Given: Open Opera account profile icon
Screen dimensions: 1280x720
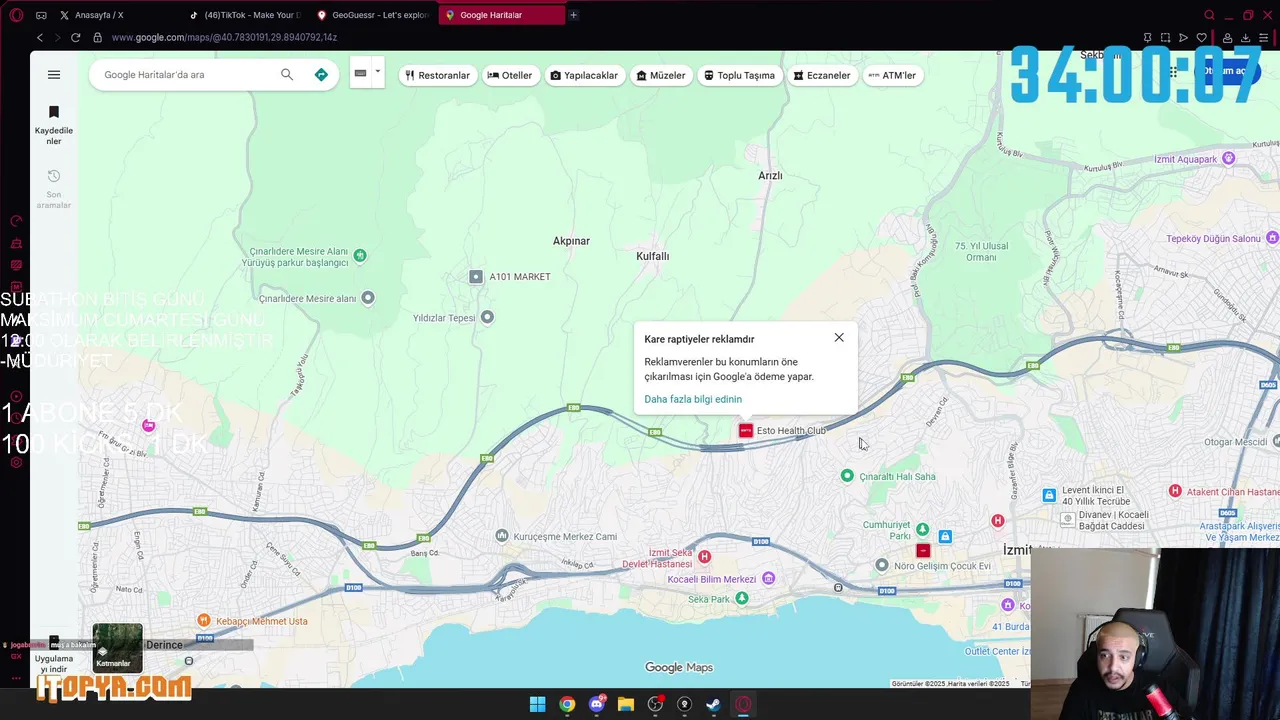Looking at the screenshot, I should [1227, 38].
